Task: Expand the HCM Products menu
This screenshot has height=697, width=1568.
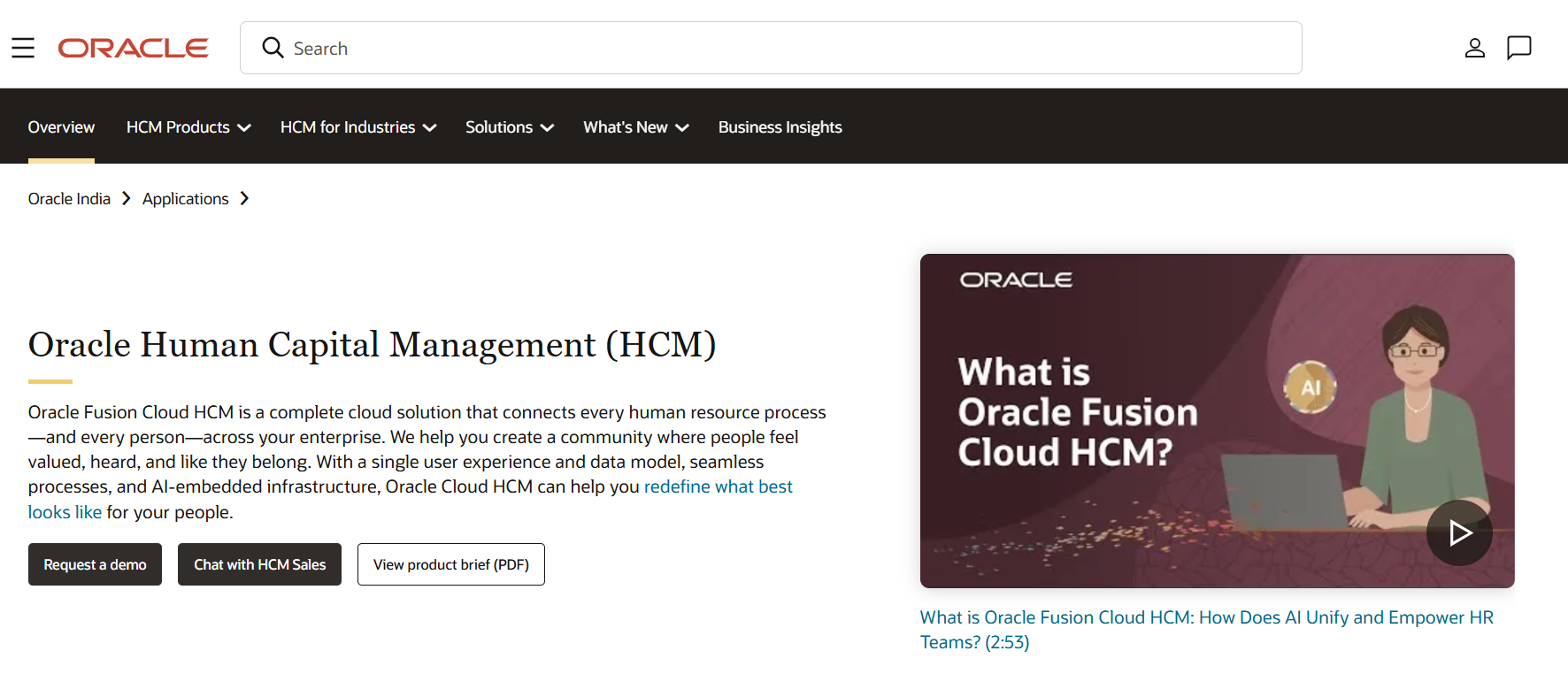Action: (188, 126)
